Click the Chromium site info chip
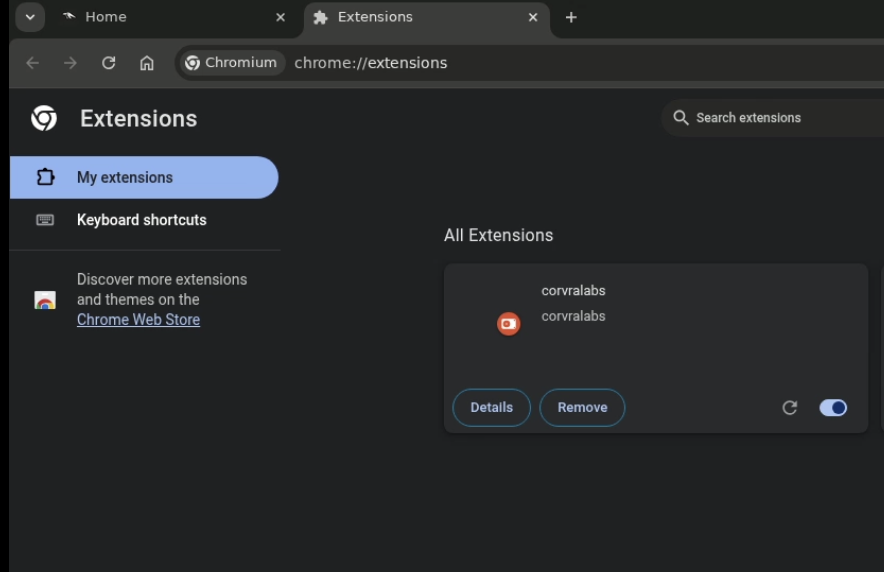Viewport: 884px width, 572px height. click(x=232, y=63)
